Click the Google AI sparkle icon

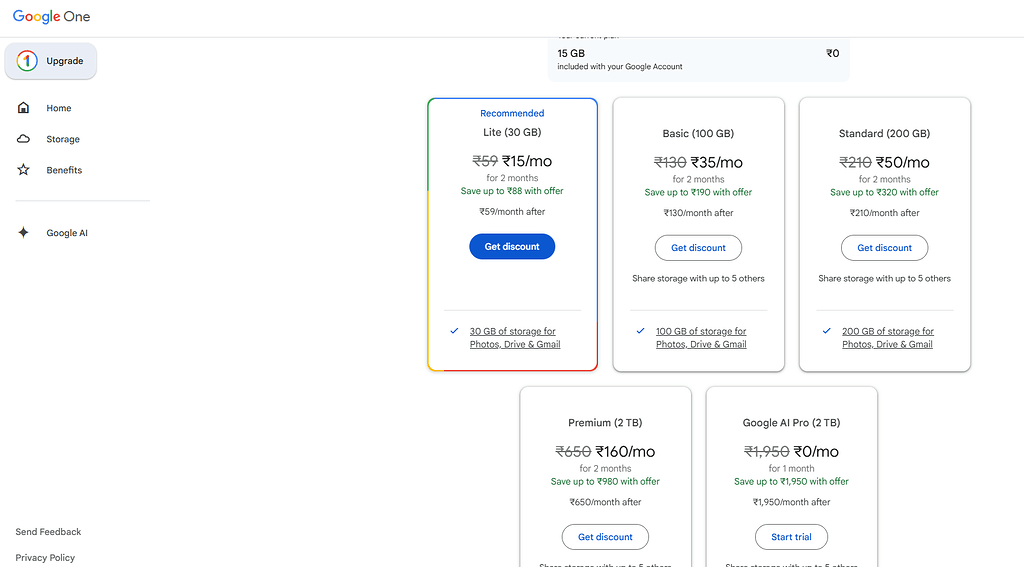tap(24, 233)
